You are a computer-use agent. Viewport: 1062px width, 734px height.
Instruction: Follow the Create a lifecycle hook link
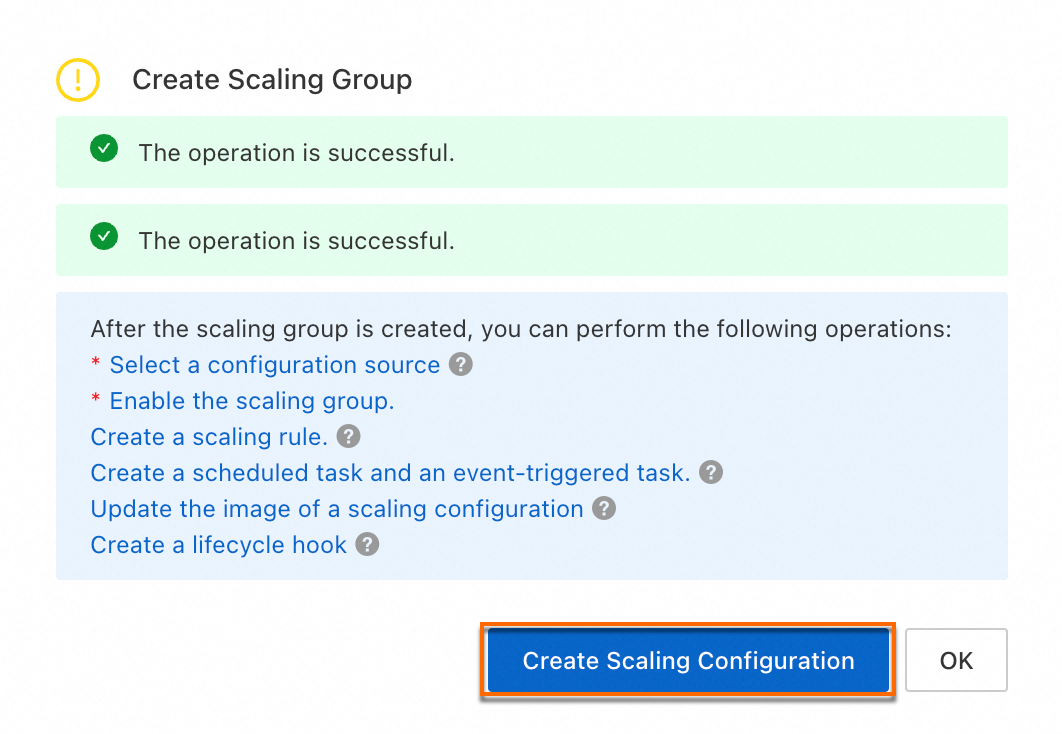pos(219,545)
